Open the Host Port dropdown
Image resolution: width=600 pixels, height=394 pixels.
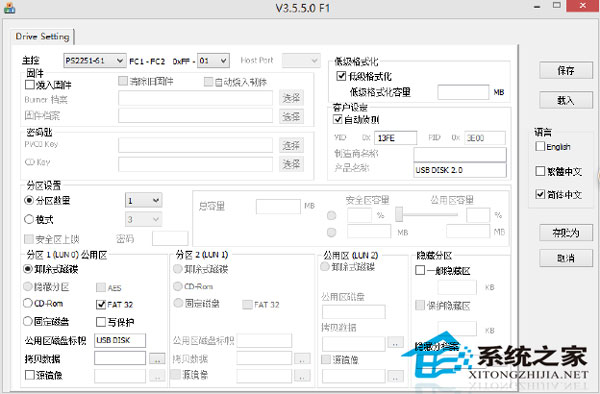[x=301, y=60]
